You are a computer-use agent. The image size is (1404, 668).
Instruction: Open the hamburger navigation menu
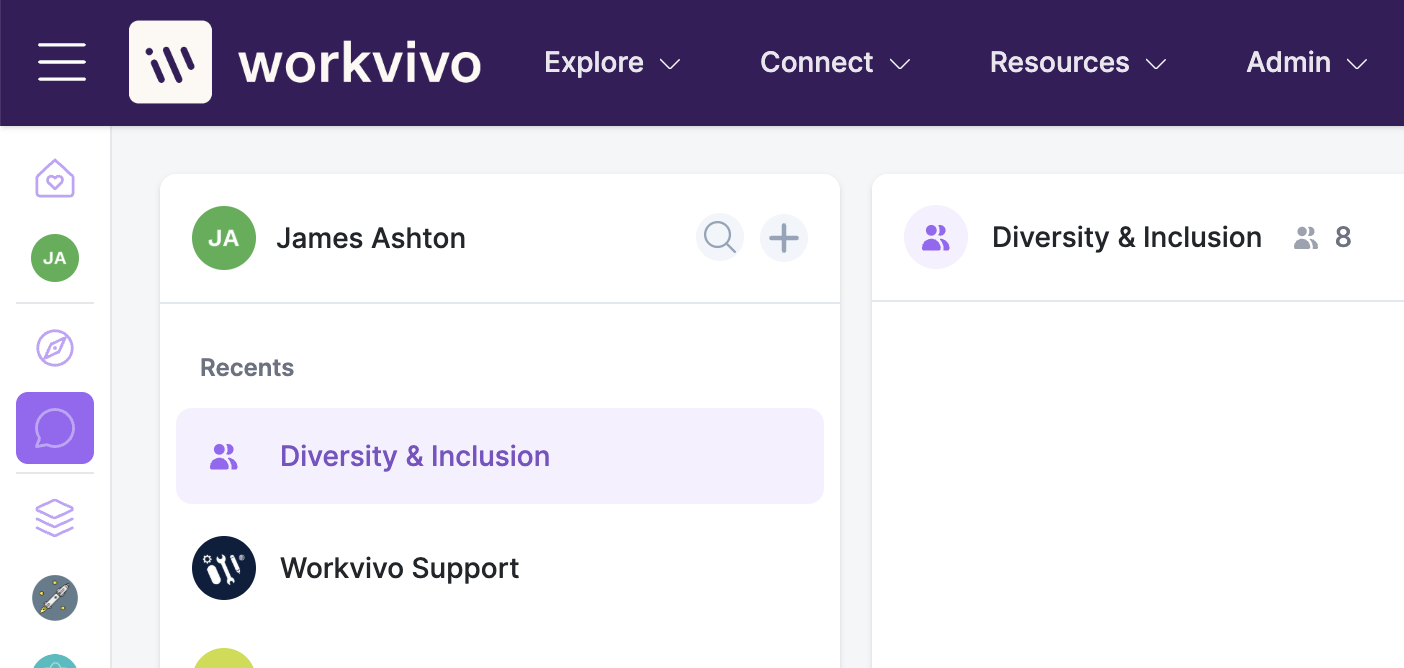coord(62,62)
